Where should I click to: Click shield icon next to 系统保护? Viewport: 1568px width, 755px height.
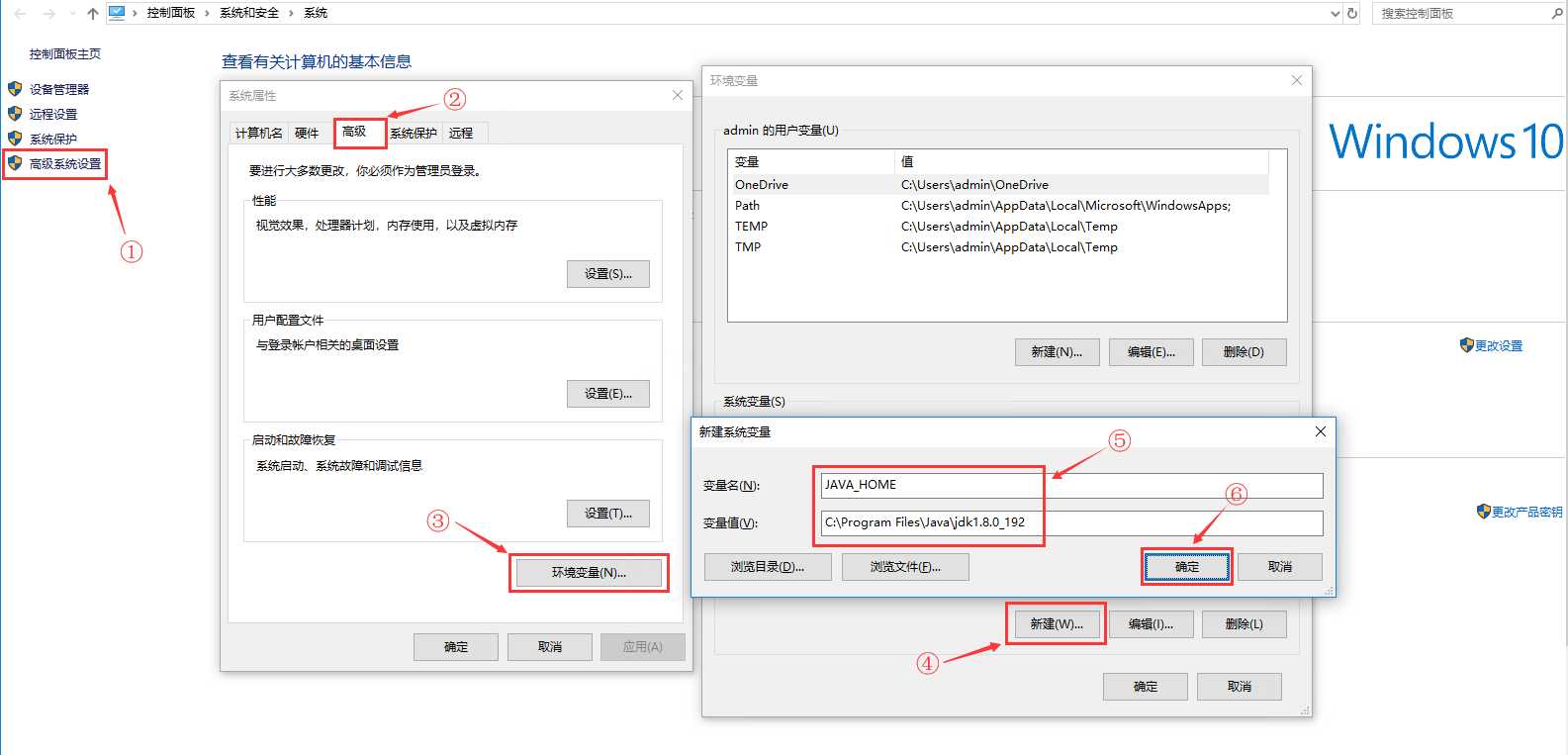pyautogui.click(x=15, y=139)
